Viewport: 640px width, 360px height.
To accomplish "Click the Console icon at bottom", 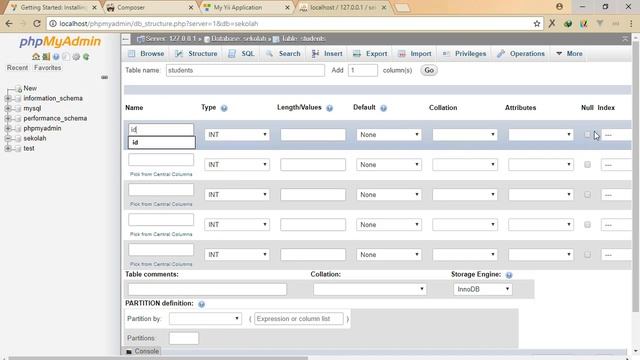I will pos(129,351).
